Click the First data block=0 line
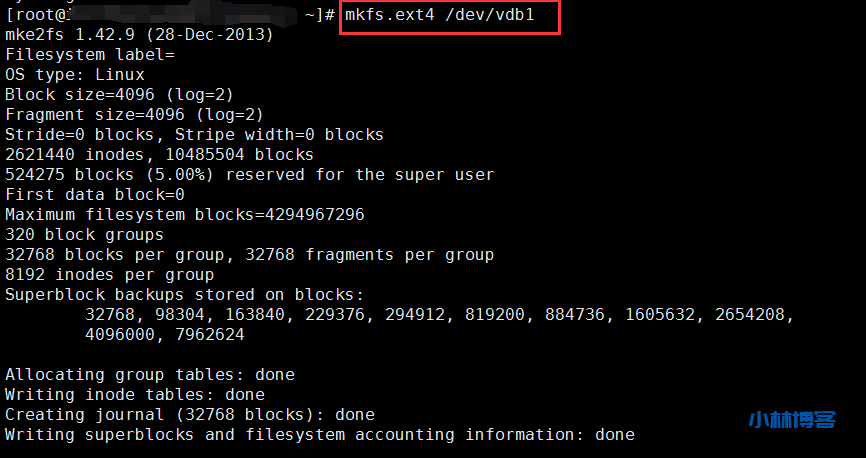866x458 pixels. pos(95,195)
